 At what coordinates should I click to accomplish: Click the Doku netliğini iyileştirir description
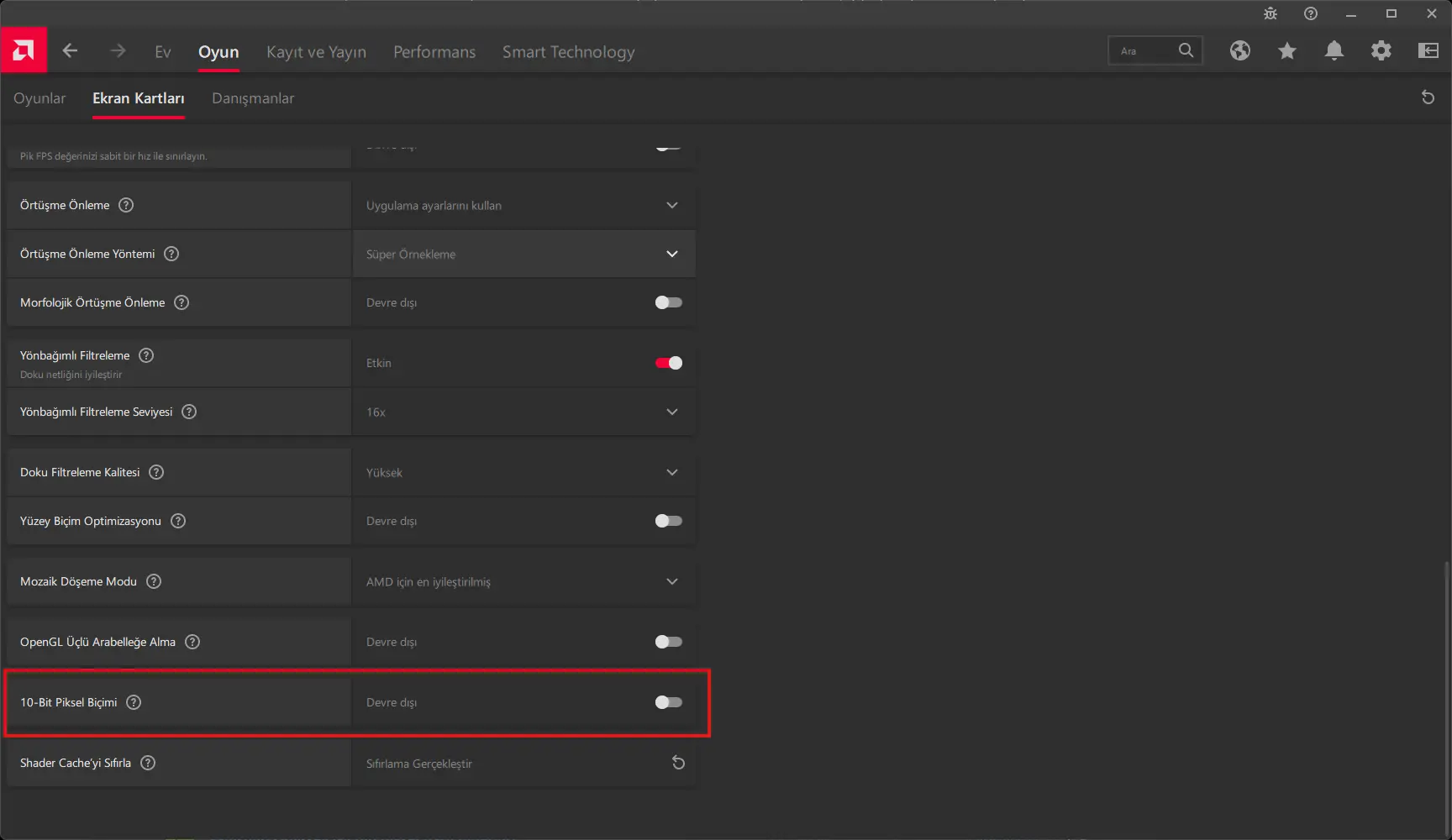click(x=71, y=375)
